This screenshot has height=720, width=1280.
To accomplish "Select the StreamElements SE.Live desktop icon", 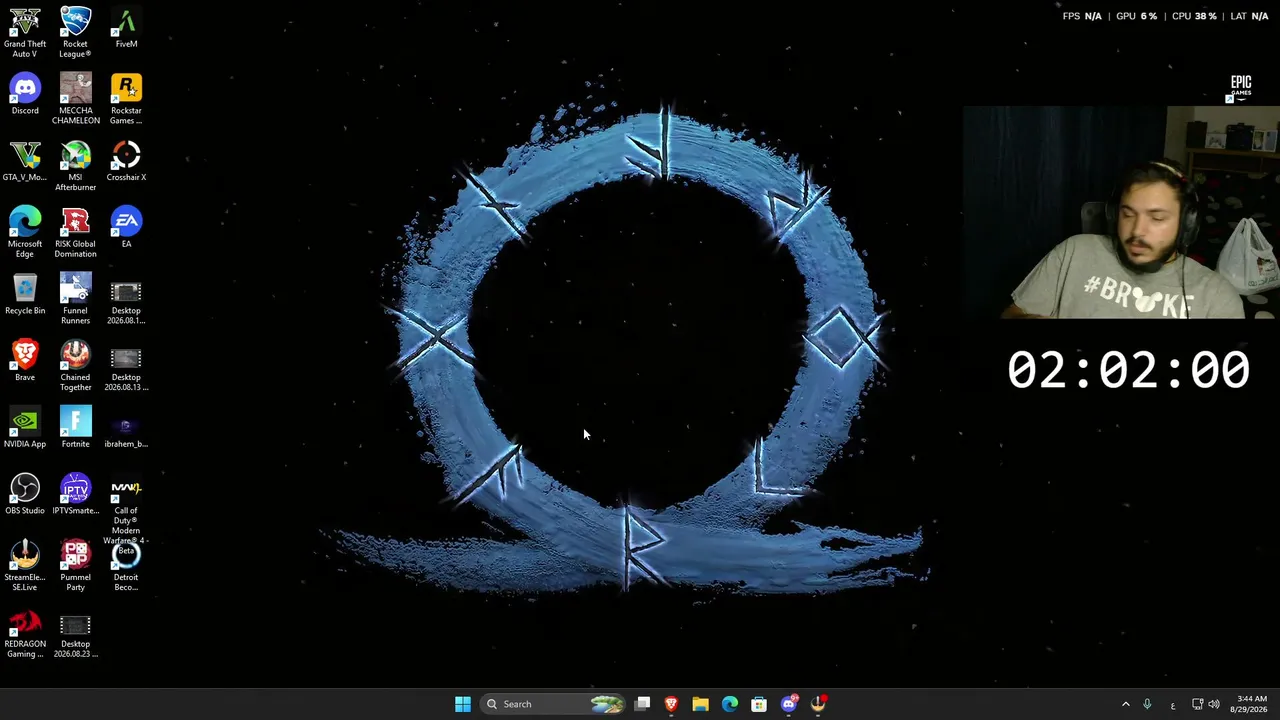I will (25, 566).
